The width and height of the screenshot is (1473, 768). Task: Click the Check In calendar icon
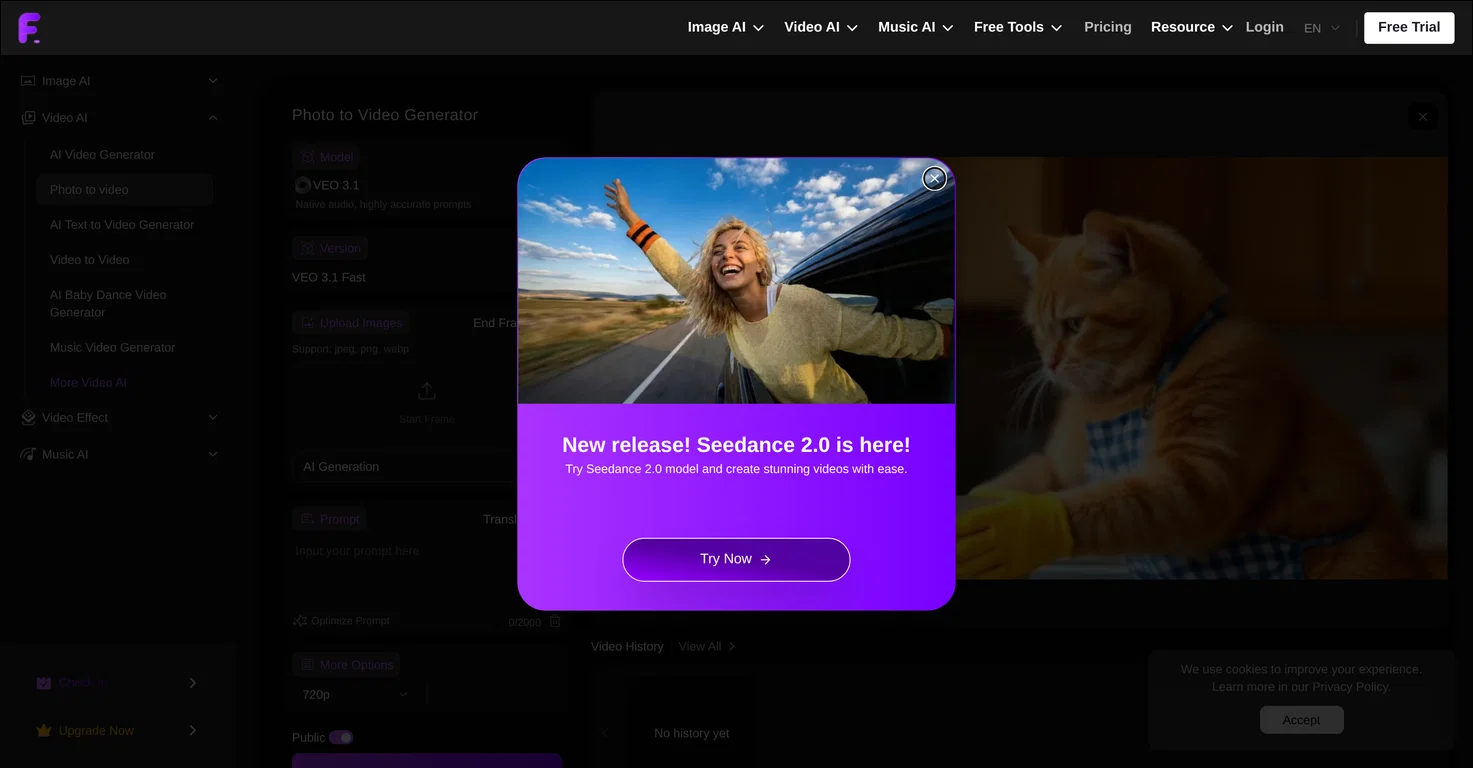[44, 683]
